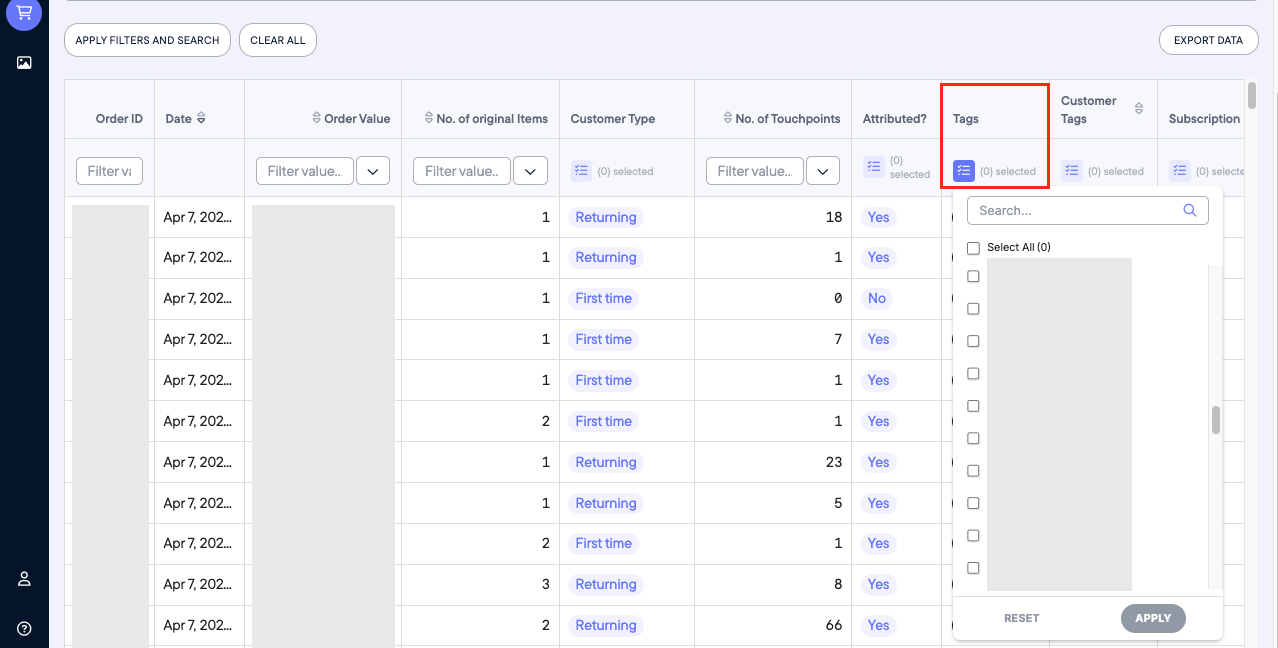
Task: Open the image gallery sidebar icon
Action: pos(24,62)
